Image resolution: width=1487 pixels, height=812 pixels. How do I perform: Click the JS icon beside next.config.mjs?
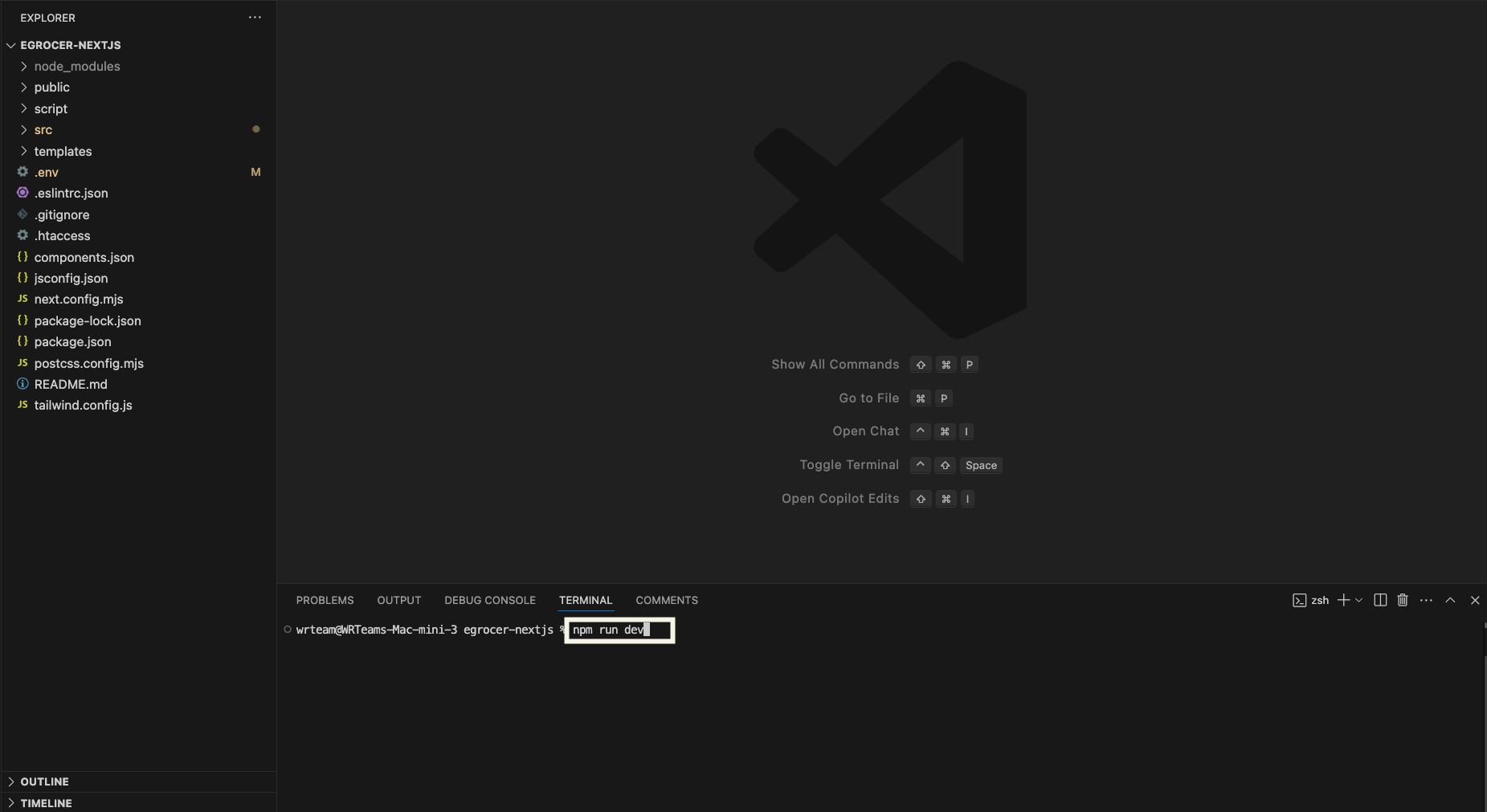[22, 299]
